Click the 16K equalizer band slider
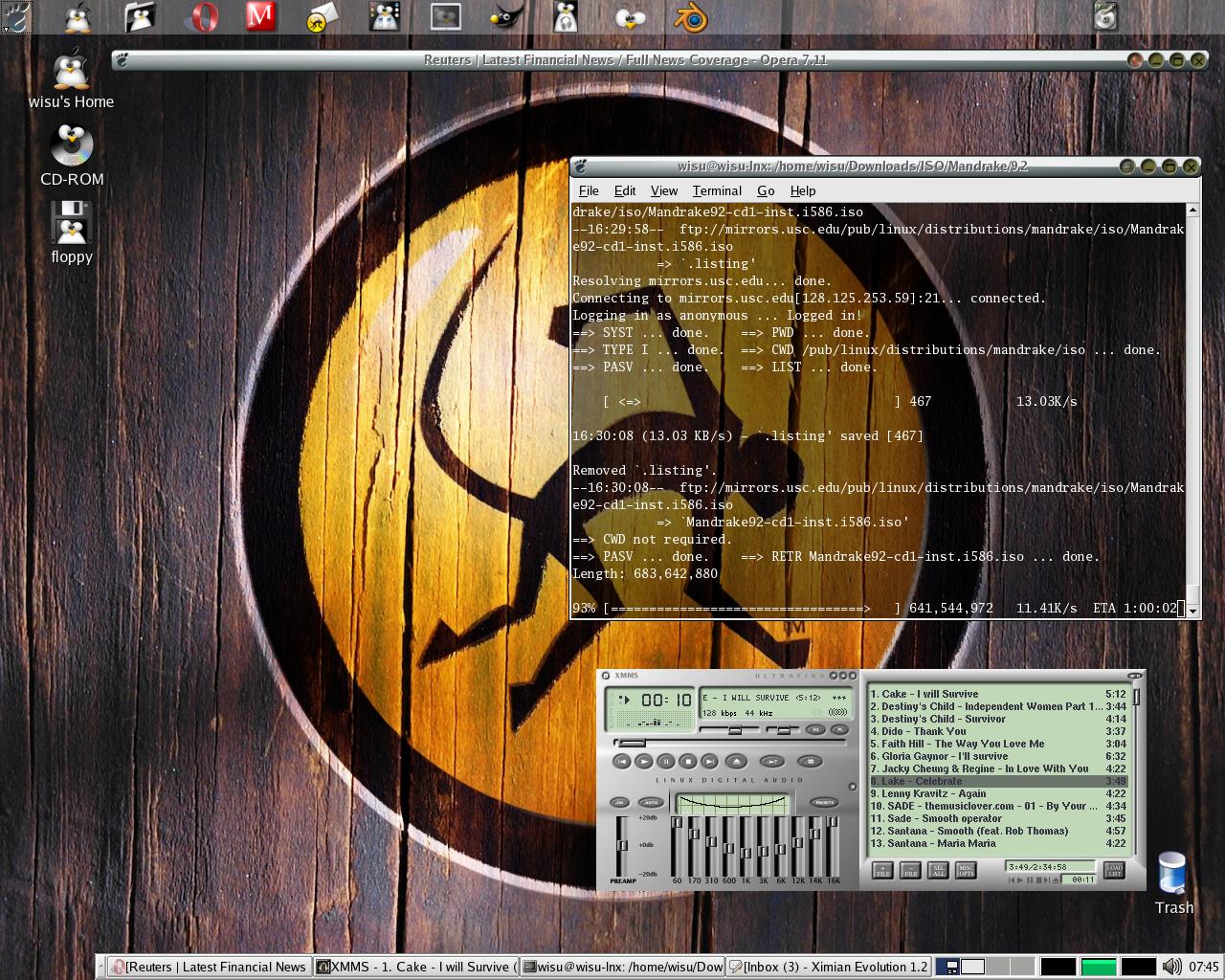Image resolution: width=1225 pixels, height=980 pixels. (833, 846)
